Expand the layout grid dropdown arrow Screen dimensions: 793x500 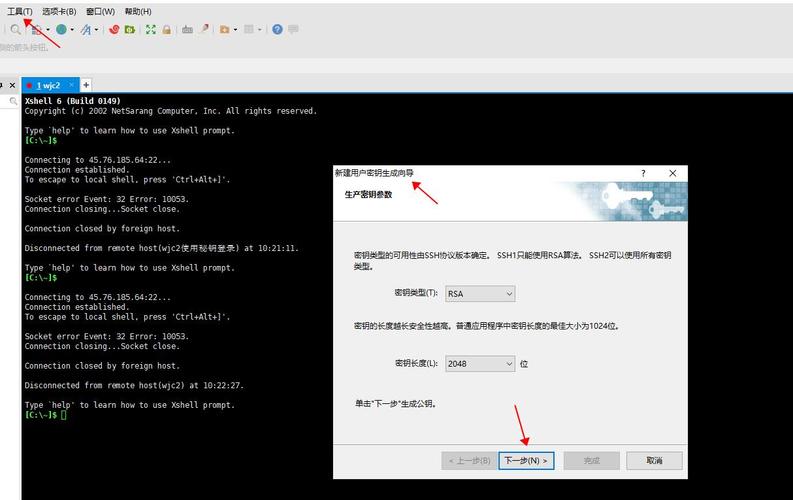coord(259,29)
